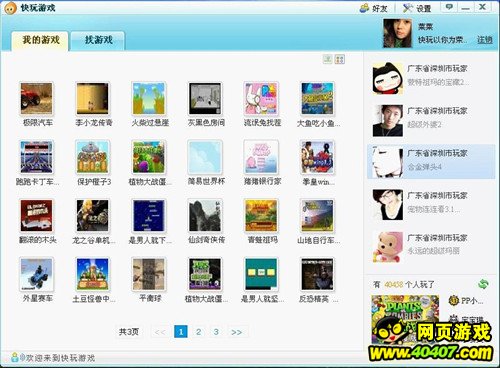Switch to the 找游戏 tab
Screen dimensions: 500x368
(98, 41)
